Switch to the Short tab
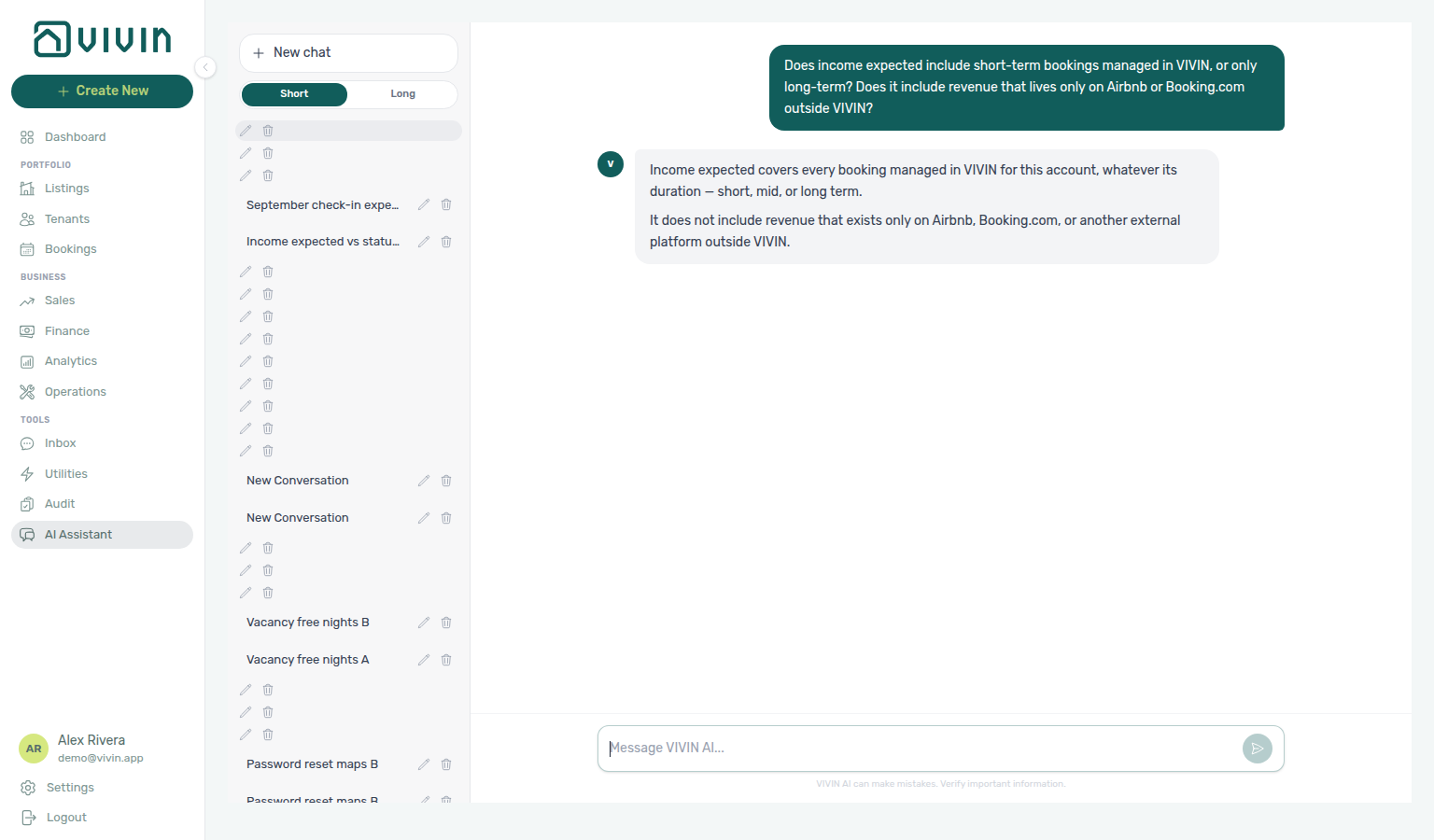Viewport: 1434px width, 840px height. pos(294,94)
